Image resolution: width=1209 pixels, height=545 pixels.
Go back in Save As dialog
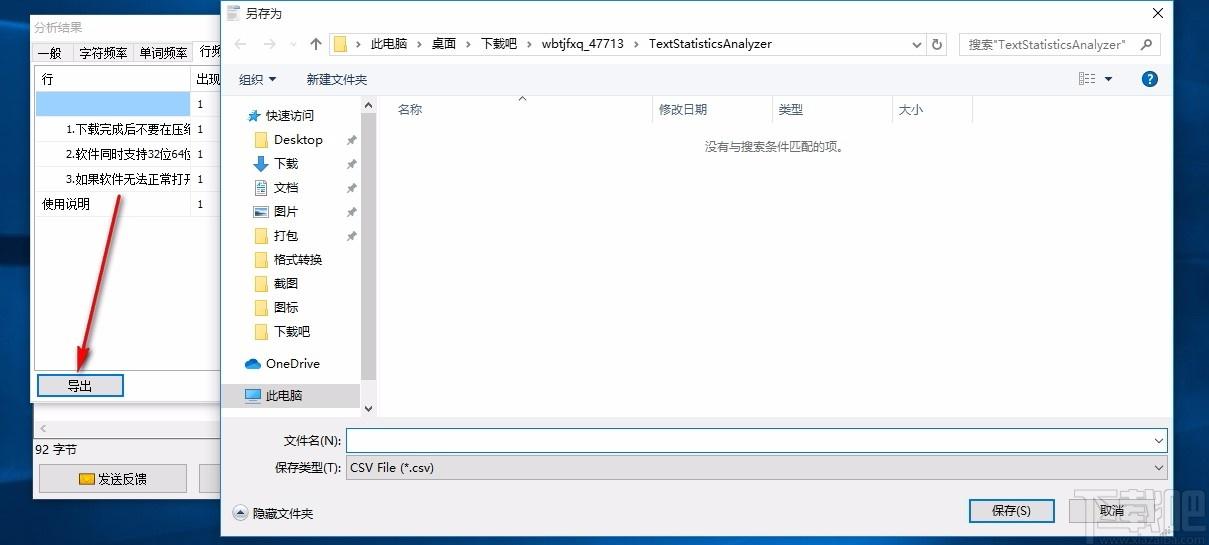[x=240, y=44]
